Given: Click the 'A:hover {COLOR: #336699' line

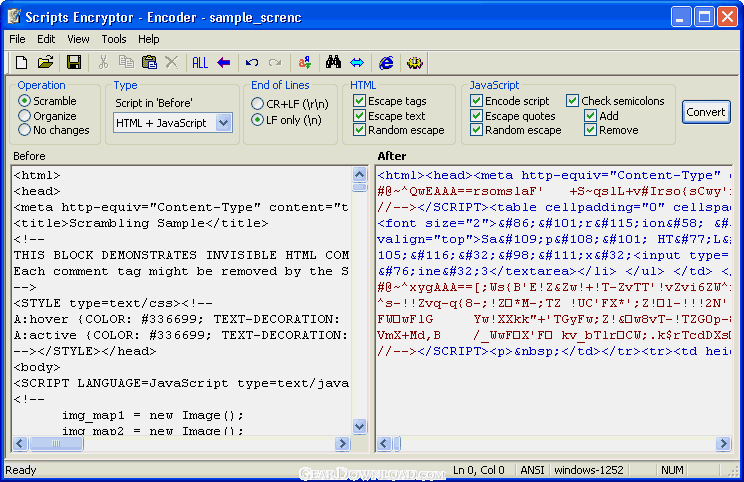Looking at the screenshot, I should coord(177,319).
